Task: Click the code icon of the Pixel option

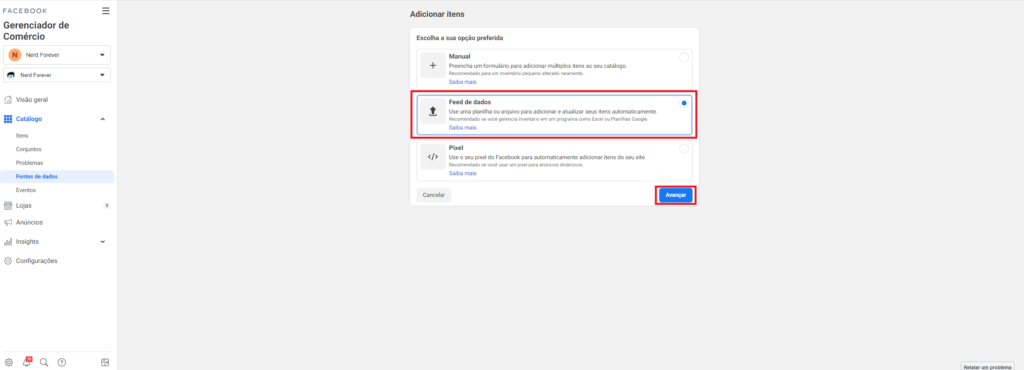Action: tap(432, 157)
